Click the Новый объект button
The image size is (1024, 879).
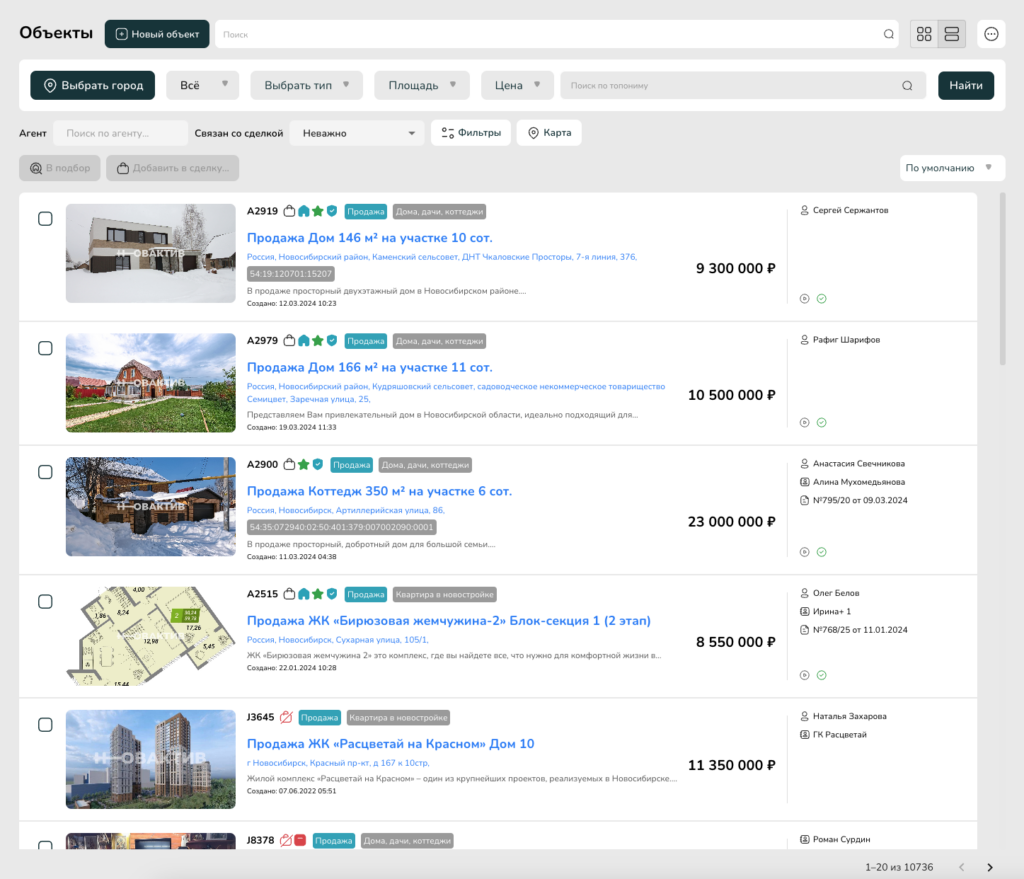point(157,34)
